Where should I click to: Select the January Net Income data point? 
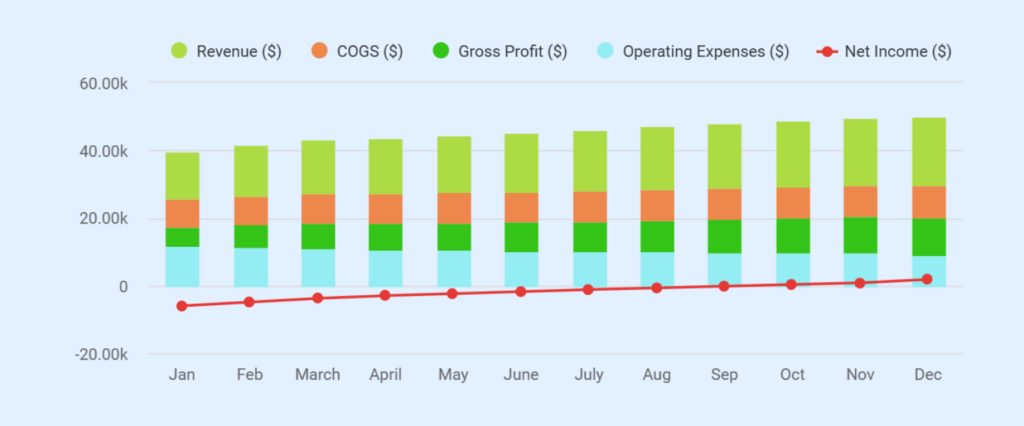coord(182,306)
